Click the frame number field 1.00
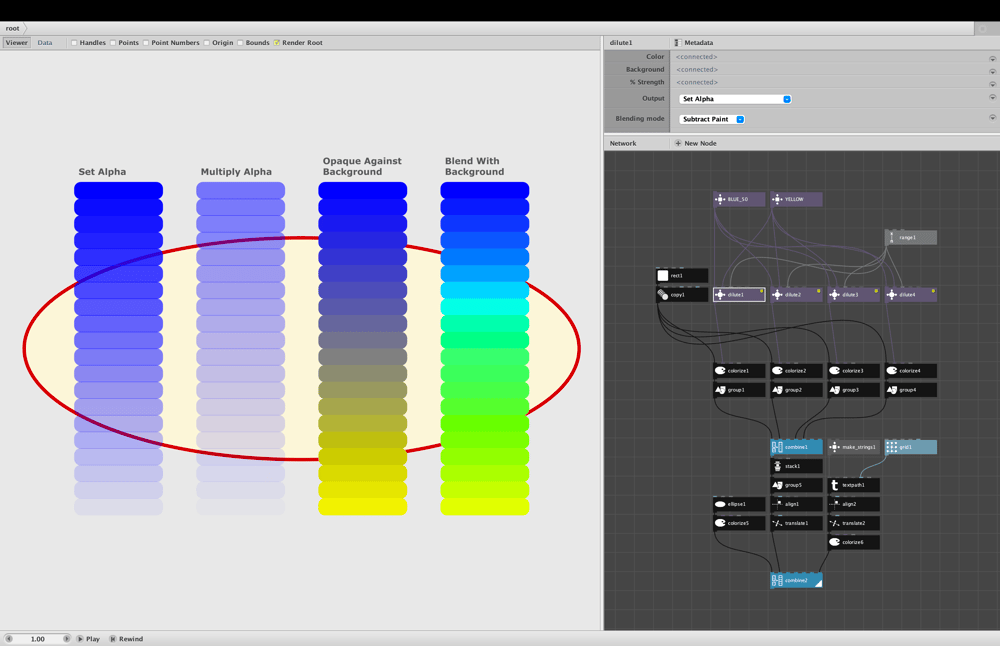 [38, 638]
